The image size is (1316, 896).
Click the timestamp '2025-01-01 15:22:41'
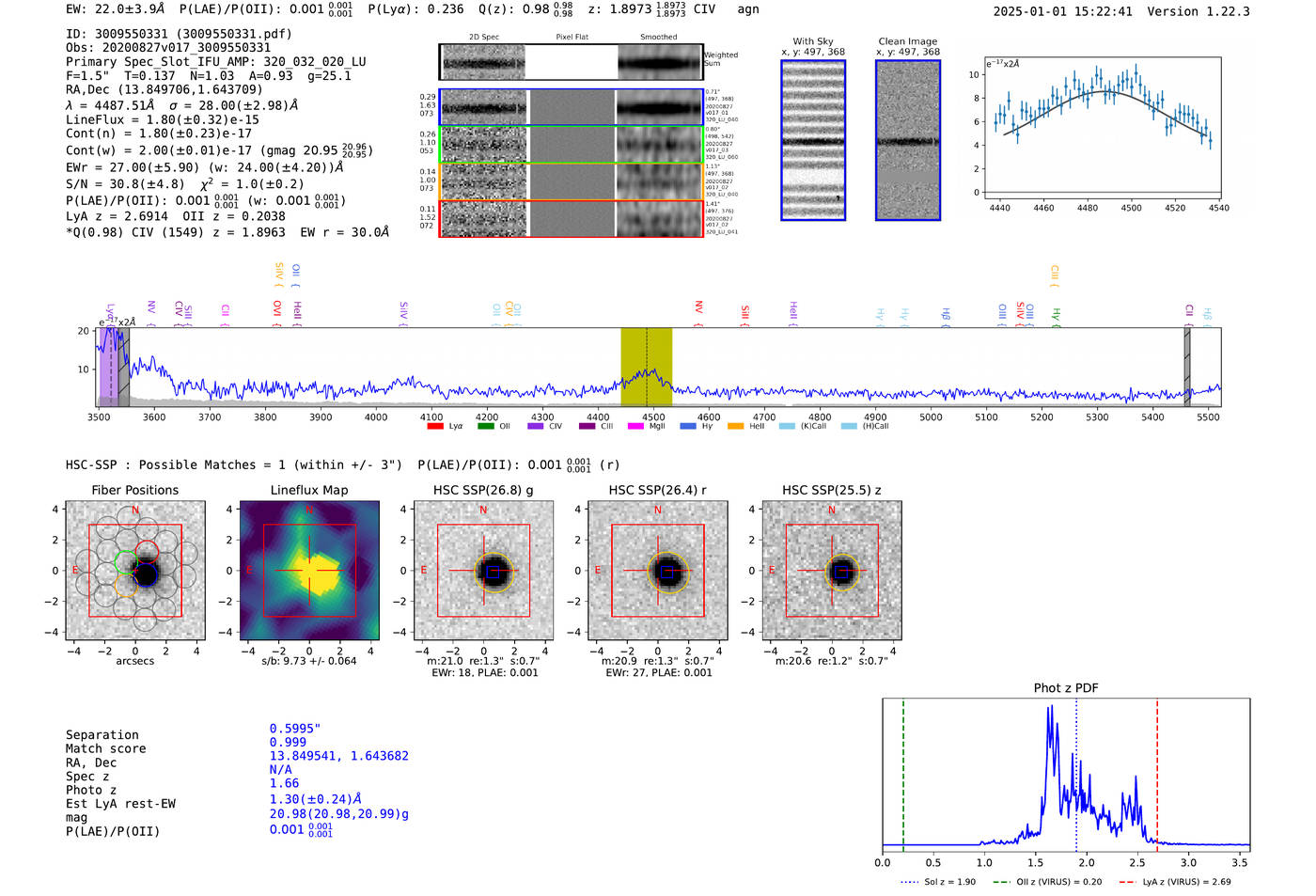(x=1063, y=11)
